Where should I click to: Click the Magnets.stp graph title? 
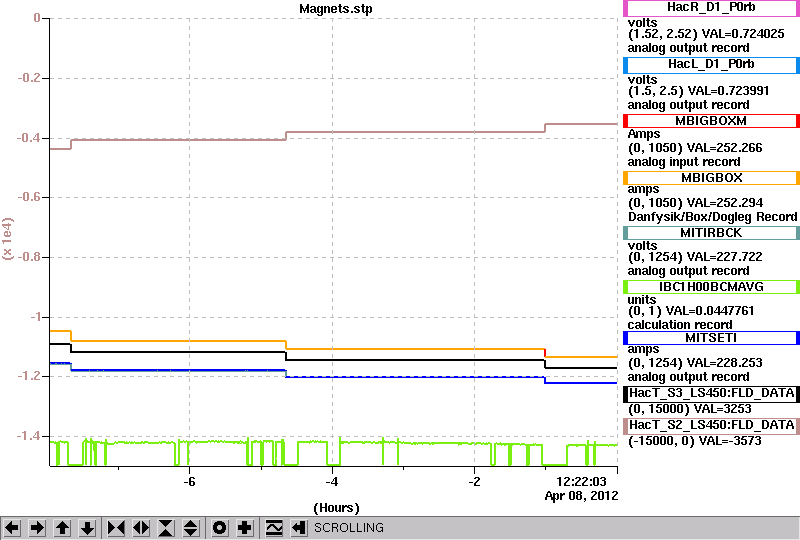click(336, 9)
